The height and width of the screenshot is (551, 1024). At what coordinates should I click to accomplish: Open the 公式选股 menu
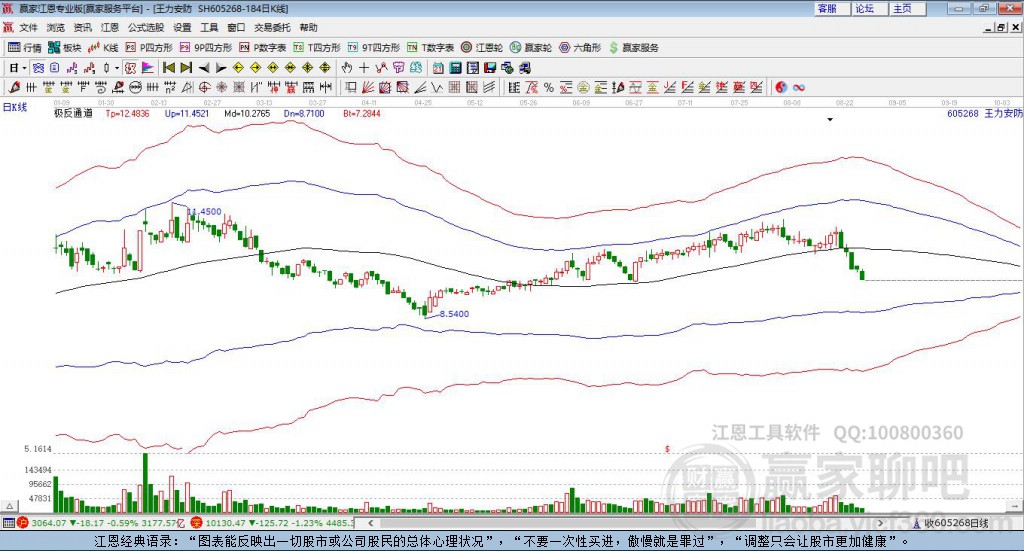coord(146,27)
